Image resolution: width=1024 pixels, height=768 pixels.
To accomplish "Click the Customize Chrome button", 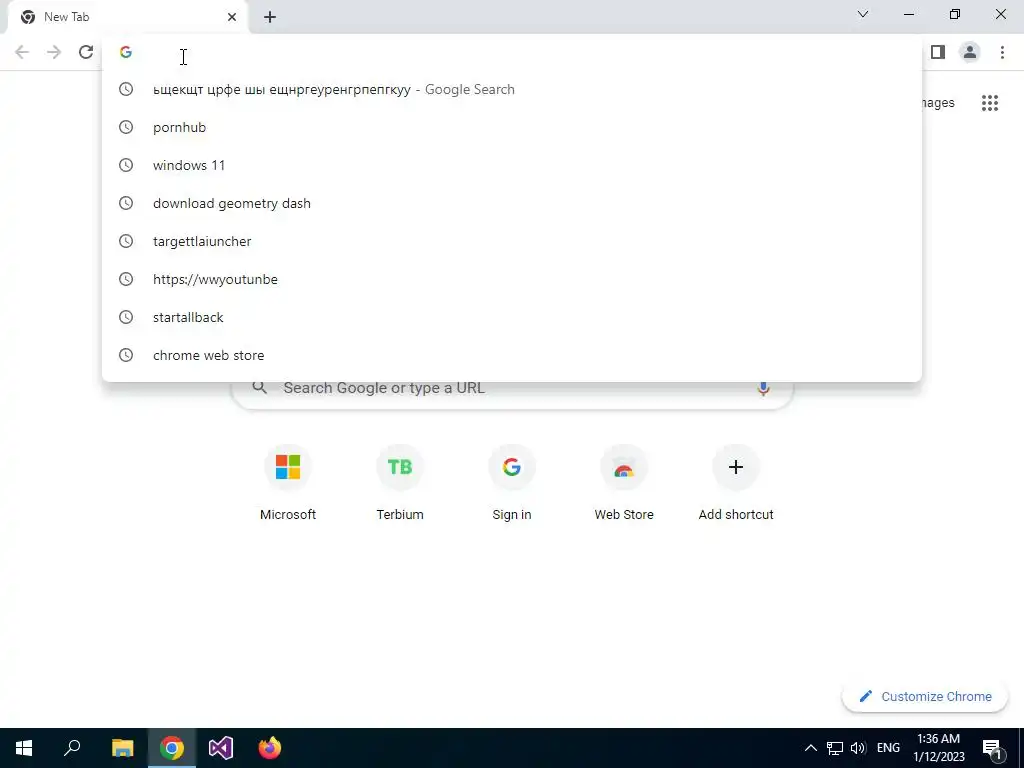I will pyautogui.click(x=925, y=697).
